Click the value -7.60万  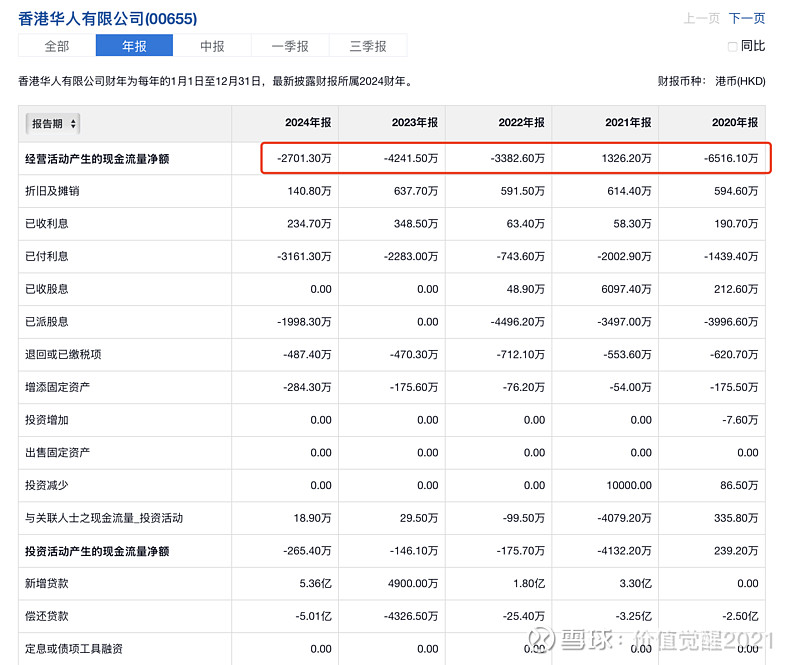click(740, 420)
